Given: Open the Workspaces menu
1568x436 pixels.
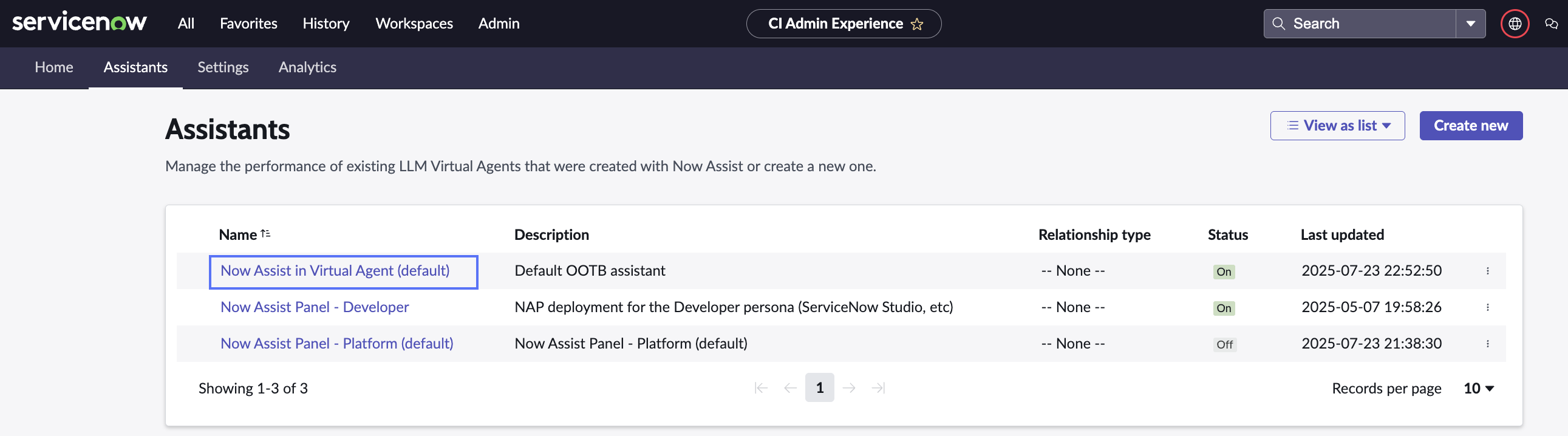Looking at the screenshot, I should (x=414, y=23).
